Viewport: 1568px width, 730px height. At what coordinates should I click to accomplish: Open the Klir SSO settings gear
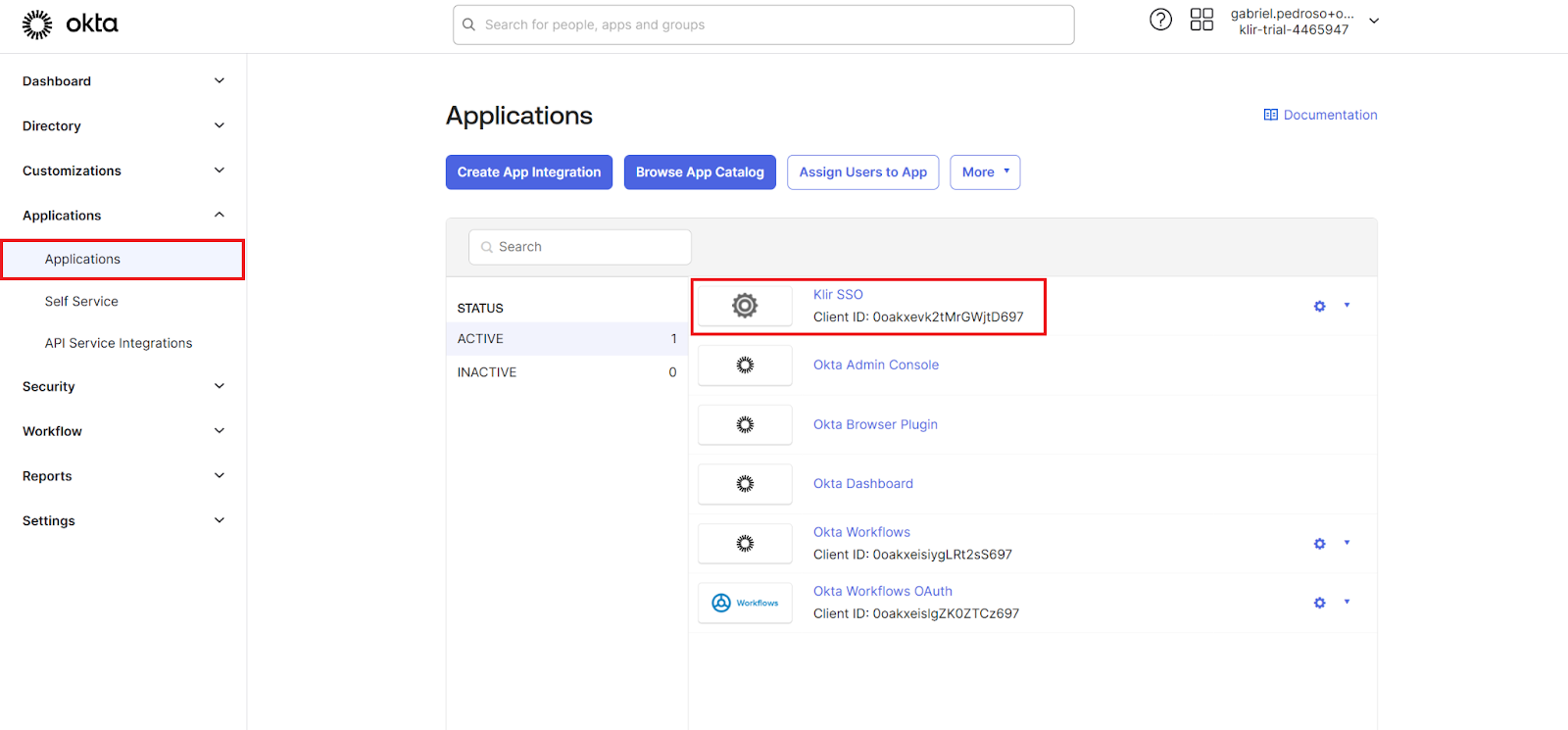pyautogui.click(x=1319, y=307)
